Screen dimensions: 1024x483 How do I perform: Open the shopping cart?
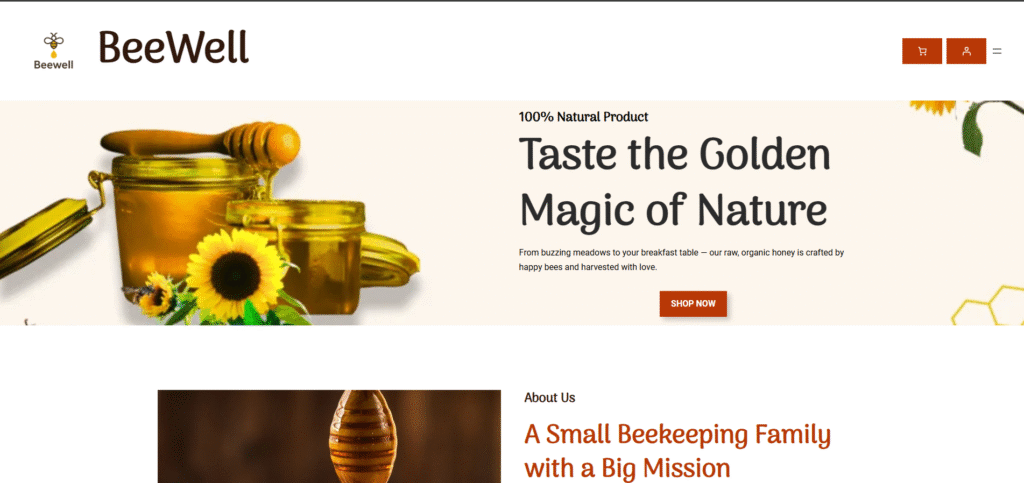921,51
